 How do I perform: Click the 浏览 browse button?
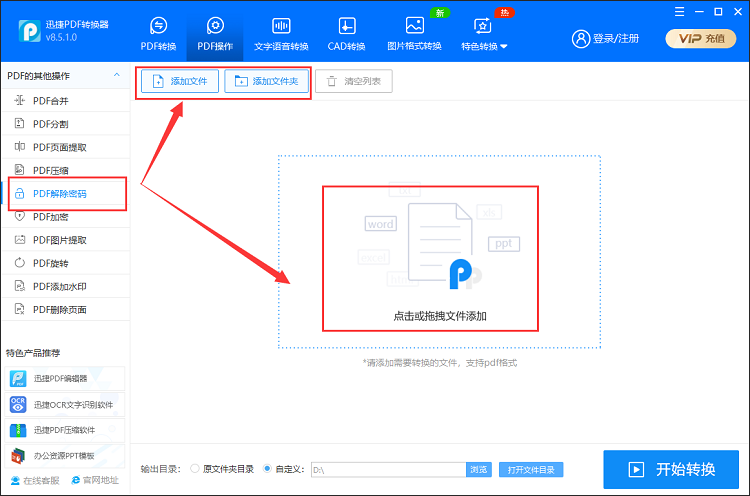point(478,470)
